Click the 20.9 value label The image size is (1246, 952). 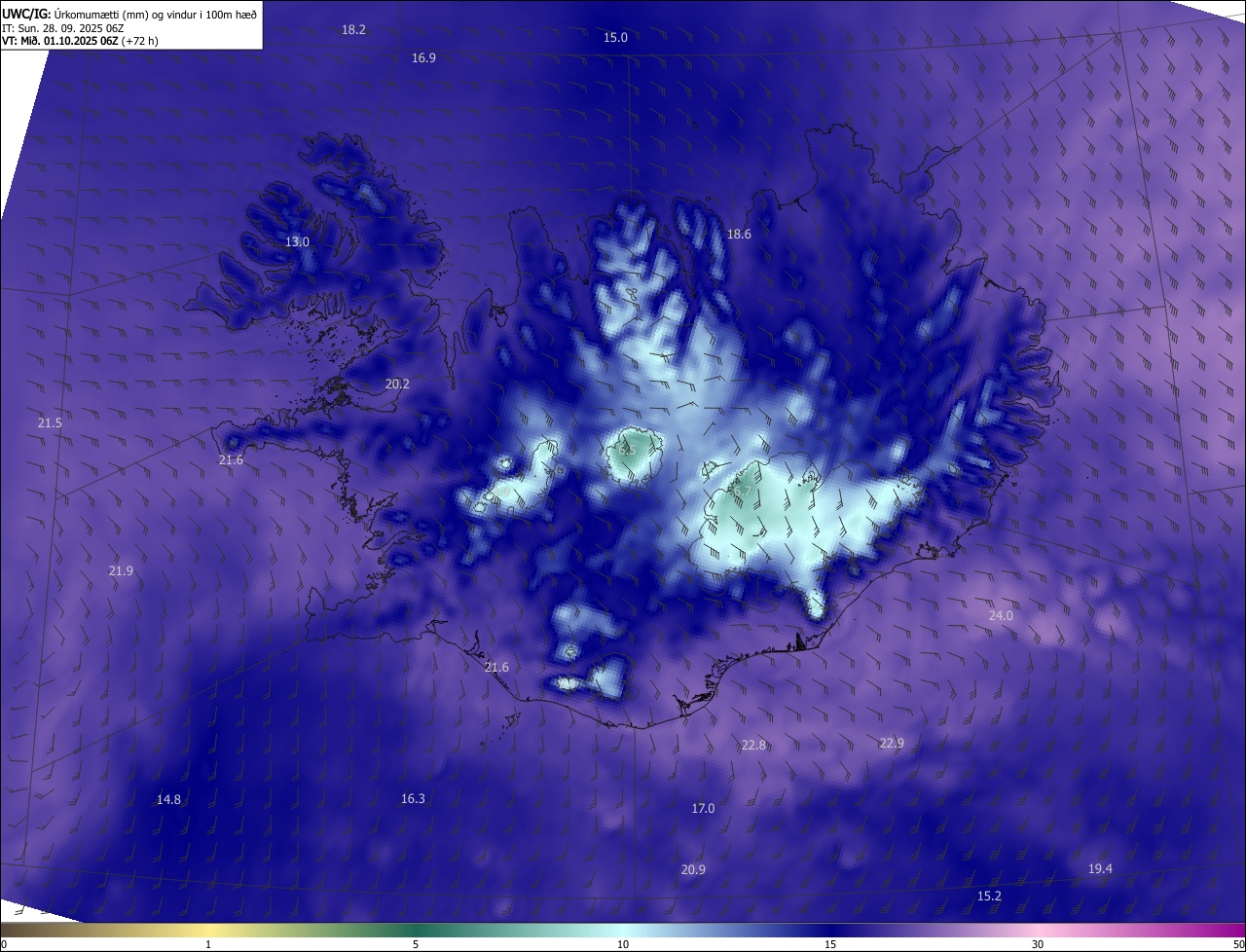(693, 870)
